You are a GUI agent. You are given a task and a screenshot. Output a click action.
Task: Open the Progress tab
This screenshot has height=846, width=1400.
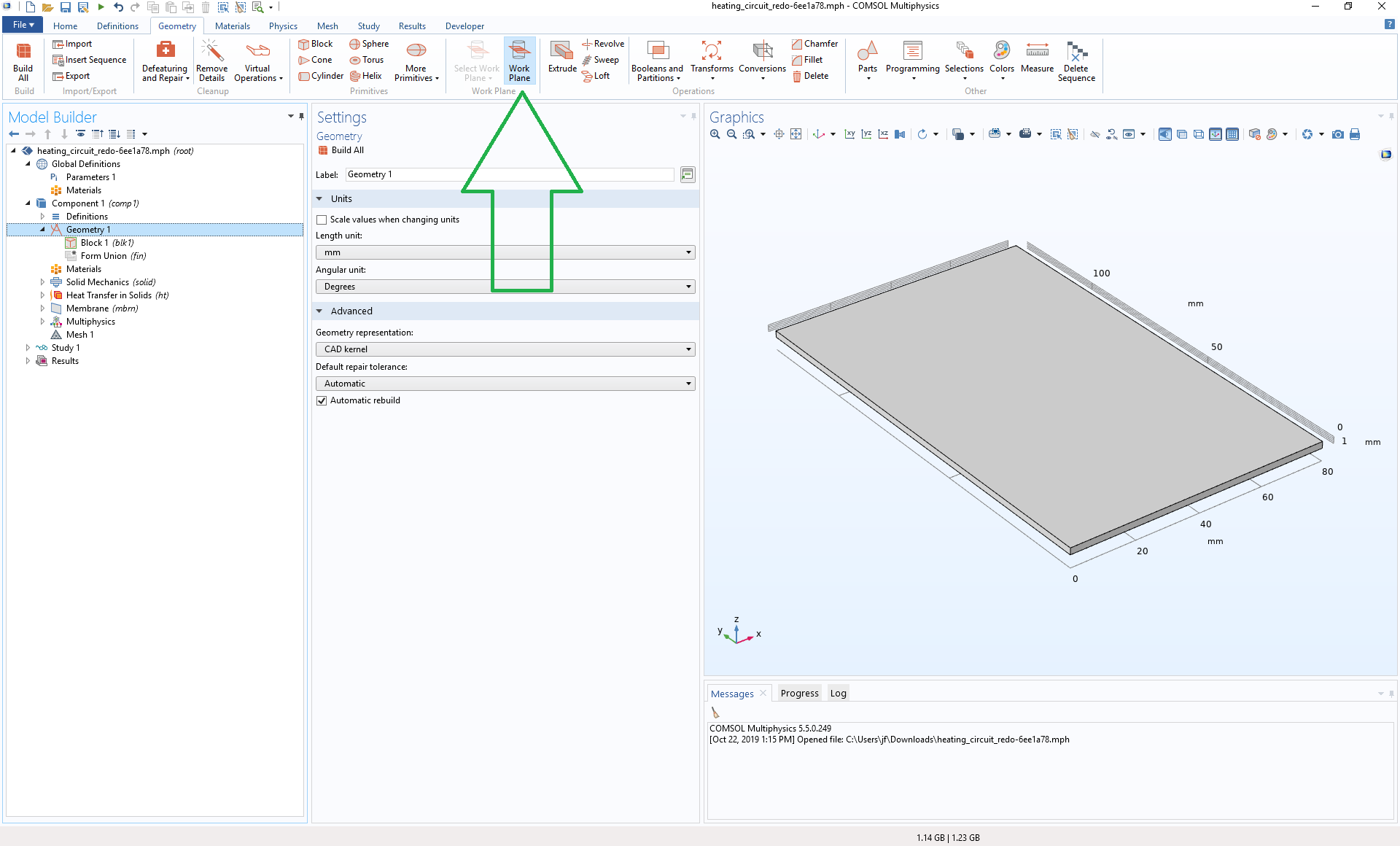799,694
